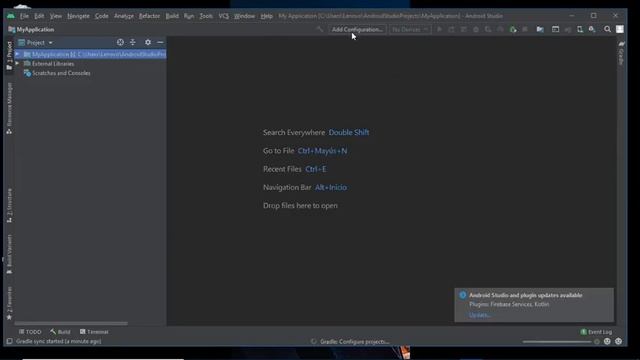This screenshot has width=640, height=360.
Task: Click the Project Structure folder icon
Action: click(x=540, y=29)
